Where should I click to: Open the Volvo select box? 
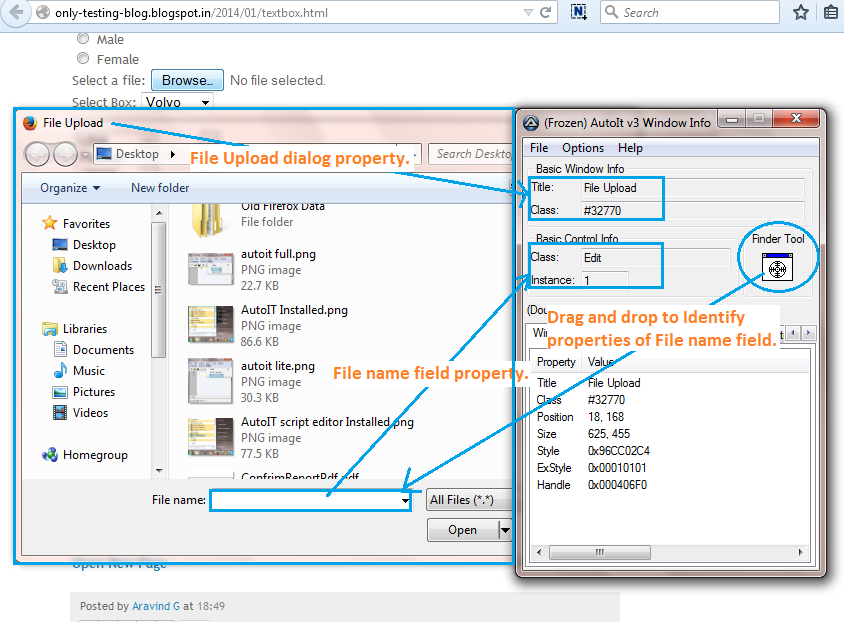click(x=178, y=101)
